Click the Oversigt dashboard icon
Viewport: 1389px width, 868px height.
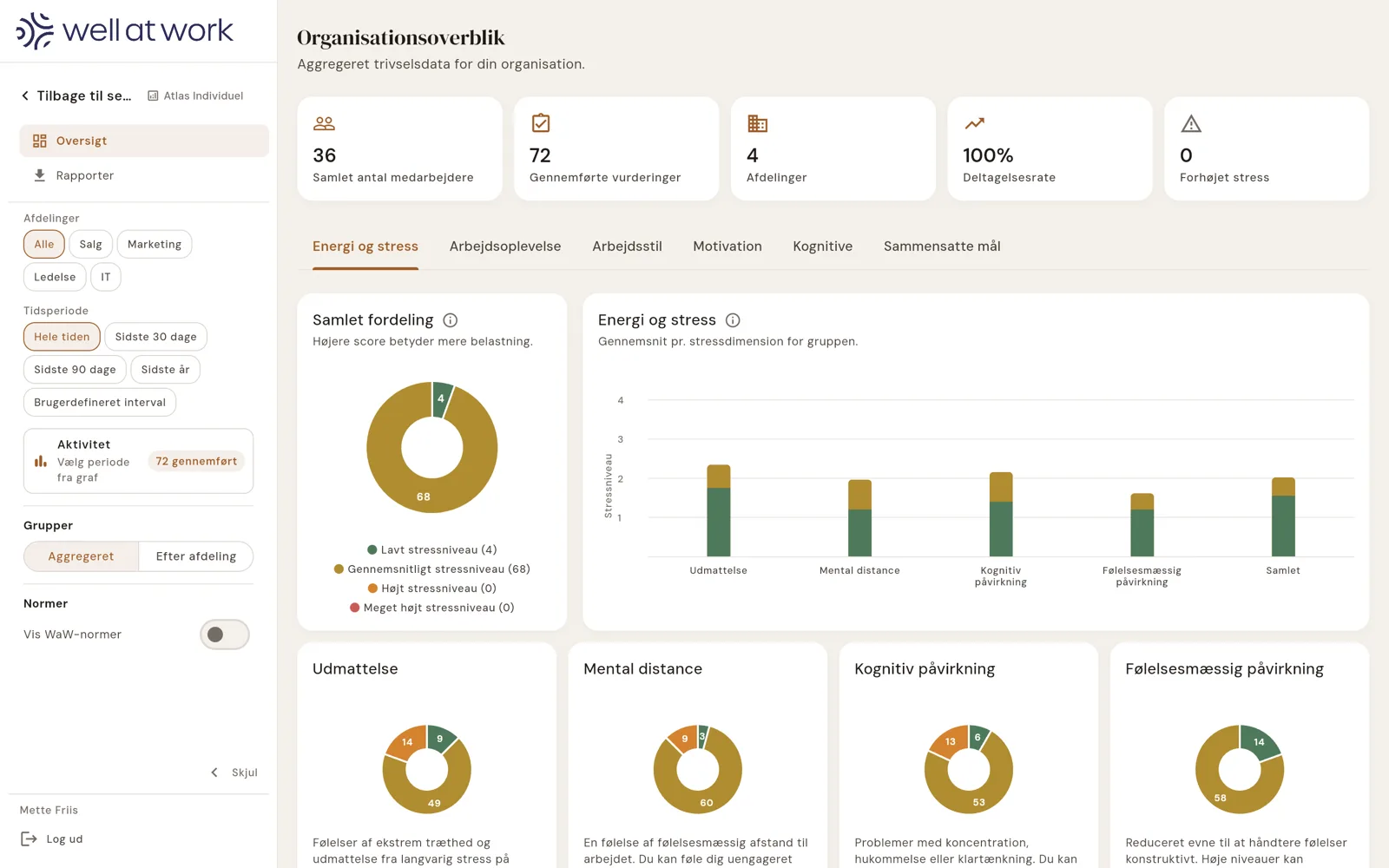[40, 141]
